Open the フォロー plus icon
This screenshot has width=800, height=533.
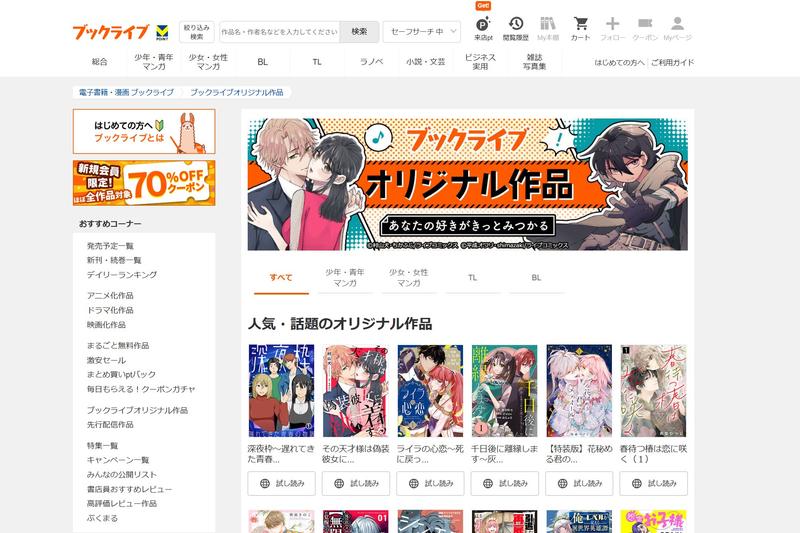pos(613,29)
